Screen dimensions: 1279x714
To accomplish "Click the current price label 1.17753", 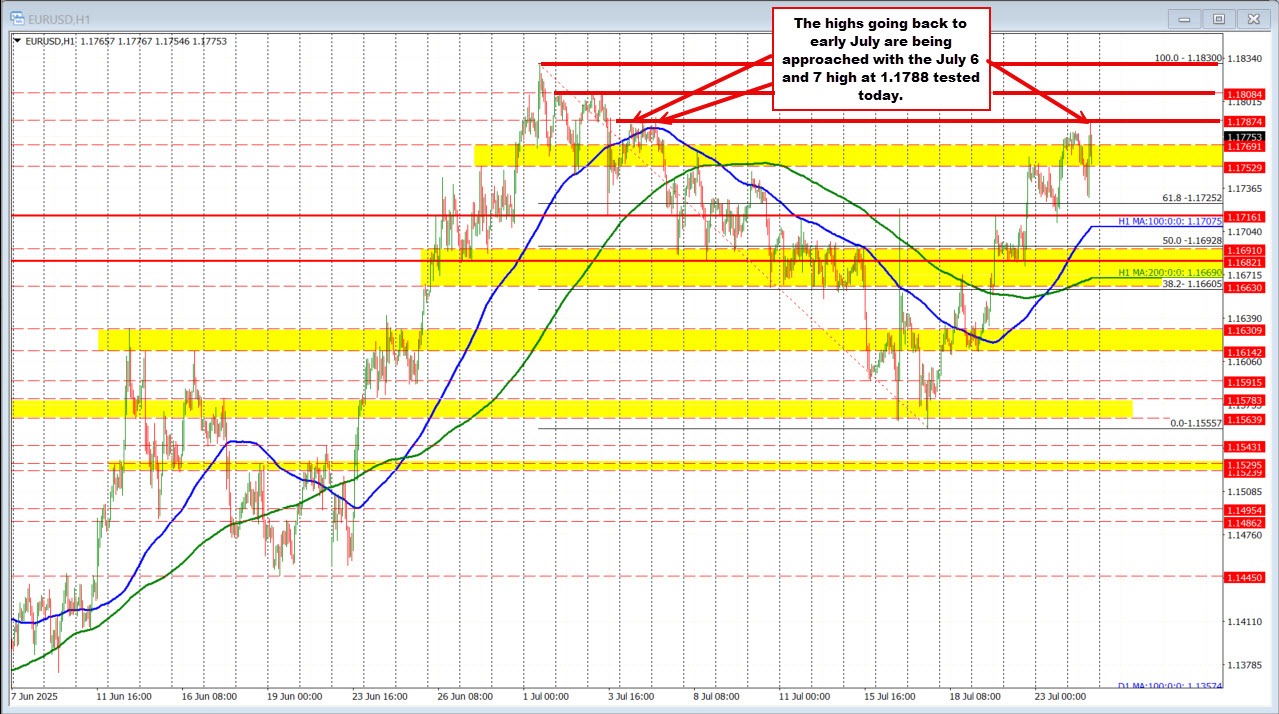I will point(1245,135).
